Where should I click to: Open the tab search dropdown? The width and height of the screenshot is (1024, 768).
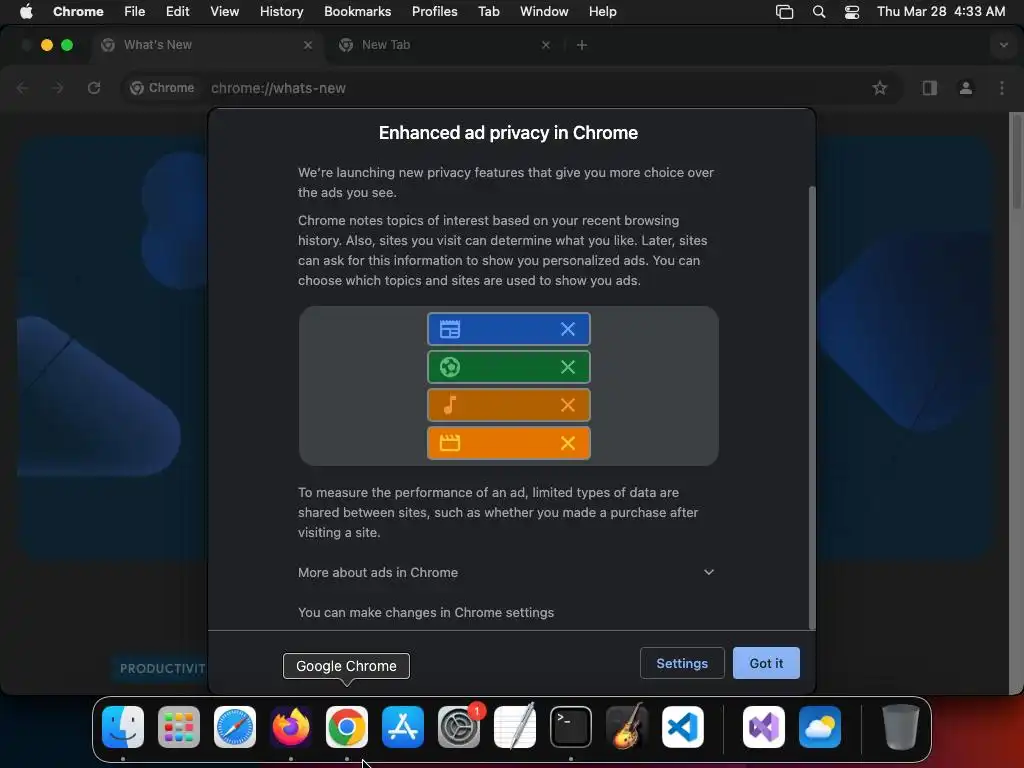pyautogui.click(x=1003, y=45)
